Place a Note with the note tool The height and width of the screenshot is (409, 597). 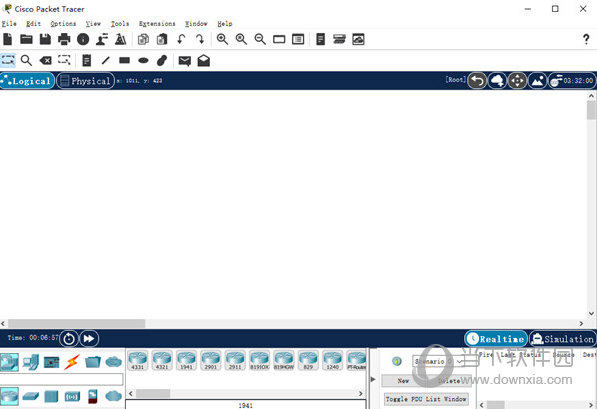[x=87, y=60]
